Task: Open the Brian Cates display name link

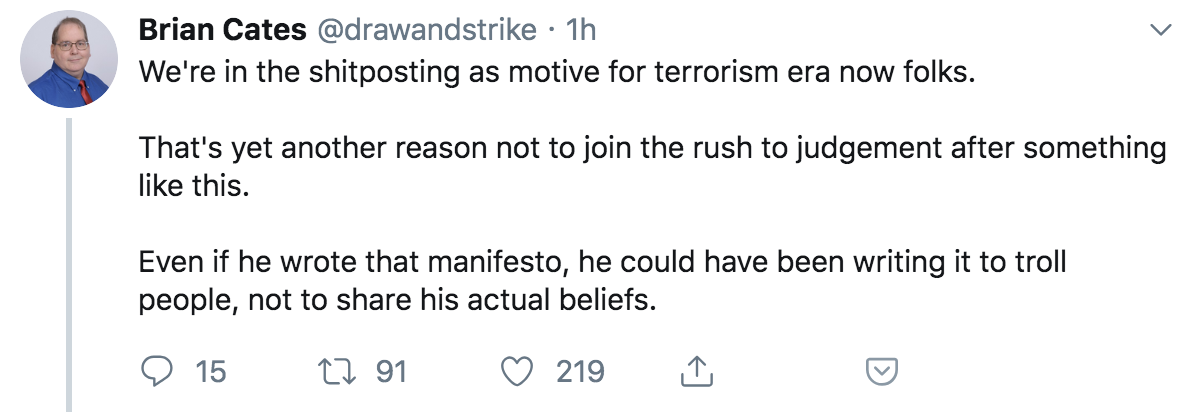Action: coord(222,31)
